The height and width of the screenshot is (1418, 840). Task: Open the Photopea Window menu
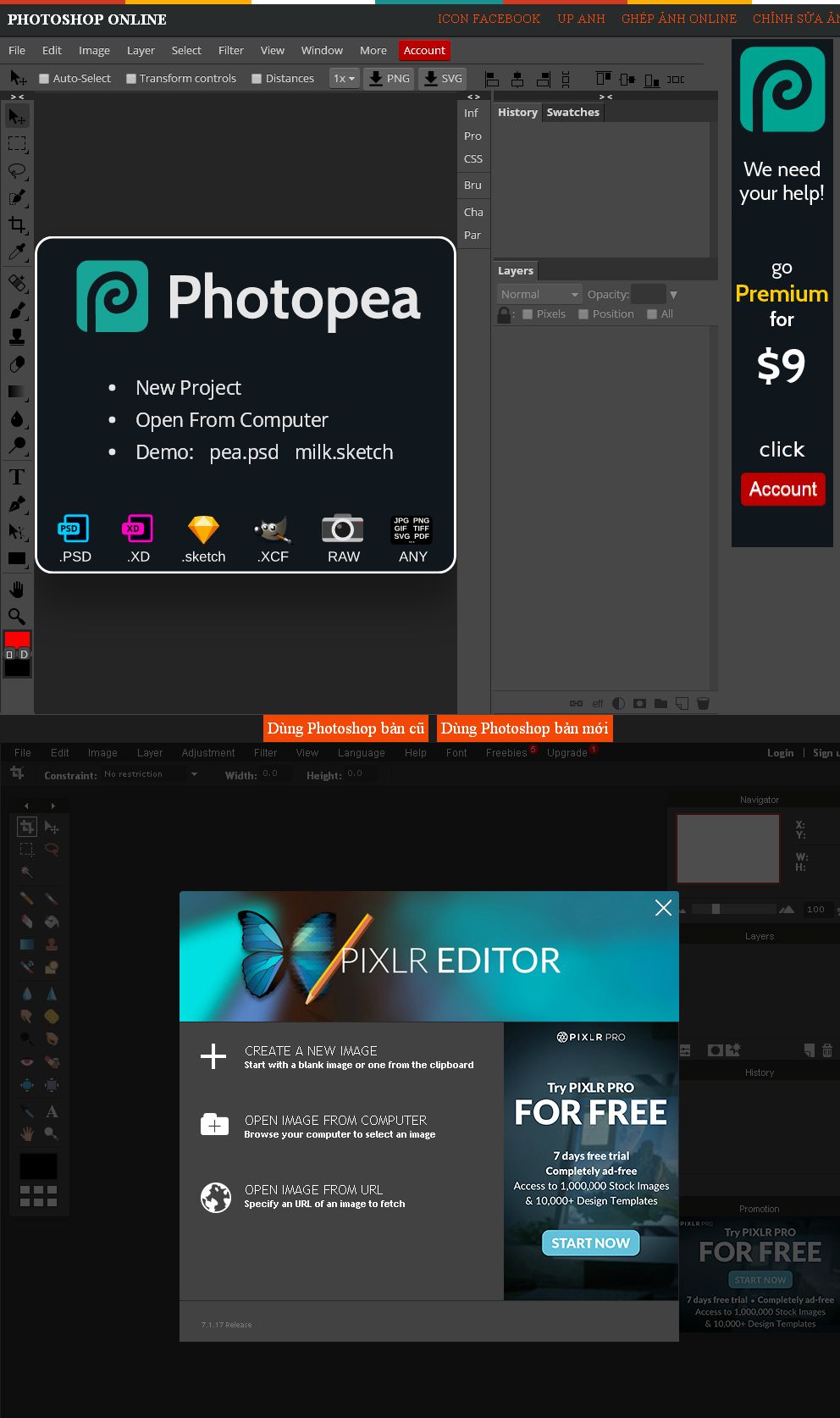click(322, 51)
